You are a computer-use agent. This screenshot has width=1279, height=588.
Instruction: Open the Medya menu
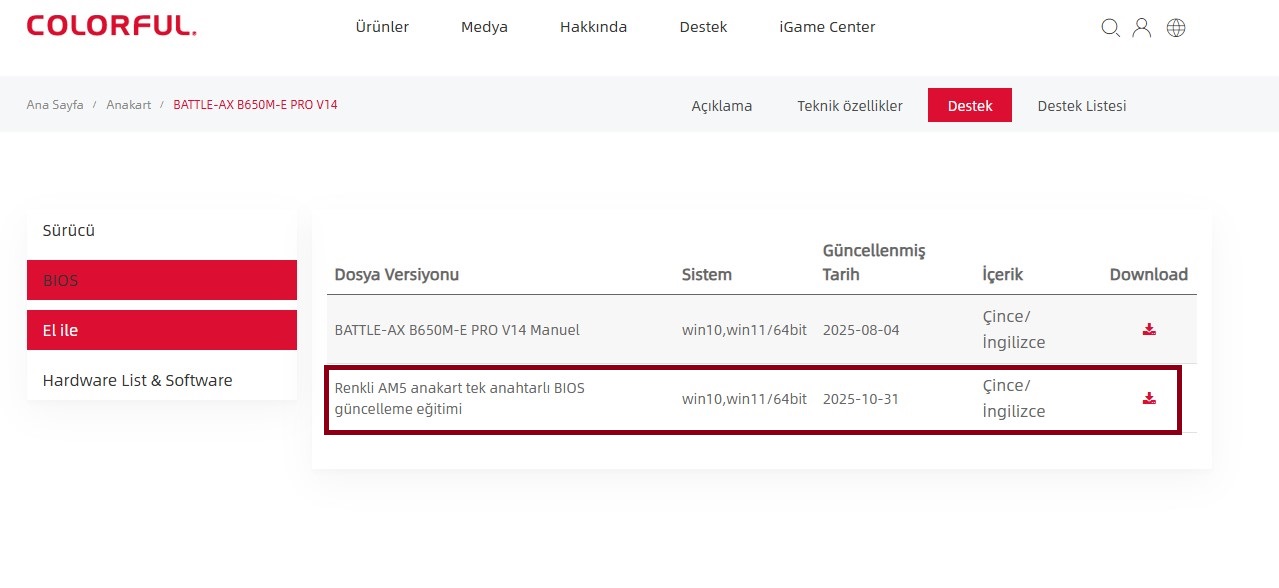click(x=484, y=27)
